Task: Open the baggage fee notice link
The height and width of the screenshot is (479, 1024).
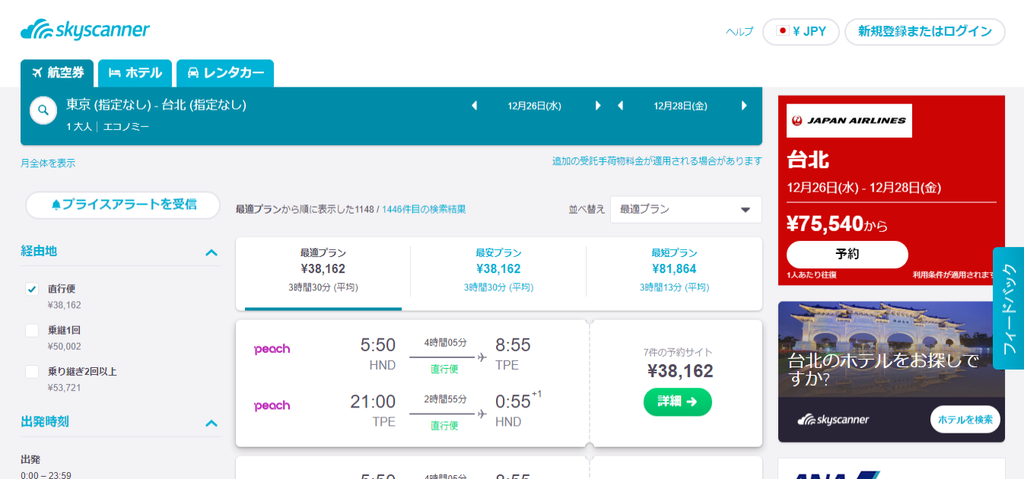Action: point(657,161)
